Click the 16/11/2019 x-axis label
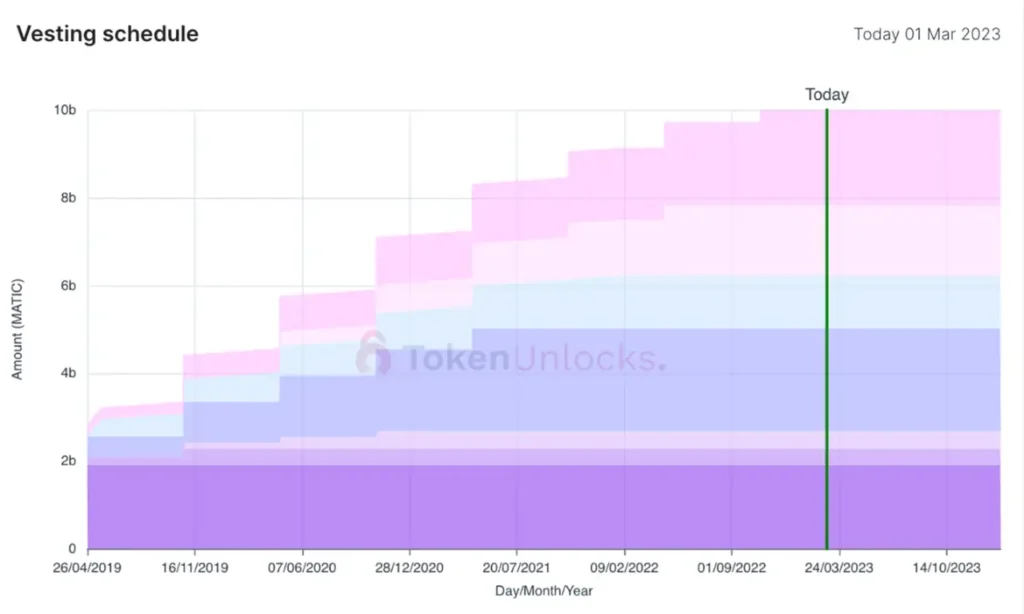Image resolution: width=1024 pixels, height=614 pixels. [x=195, y=567]
